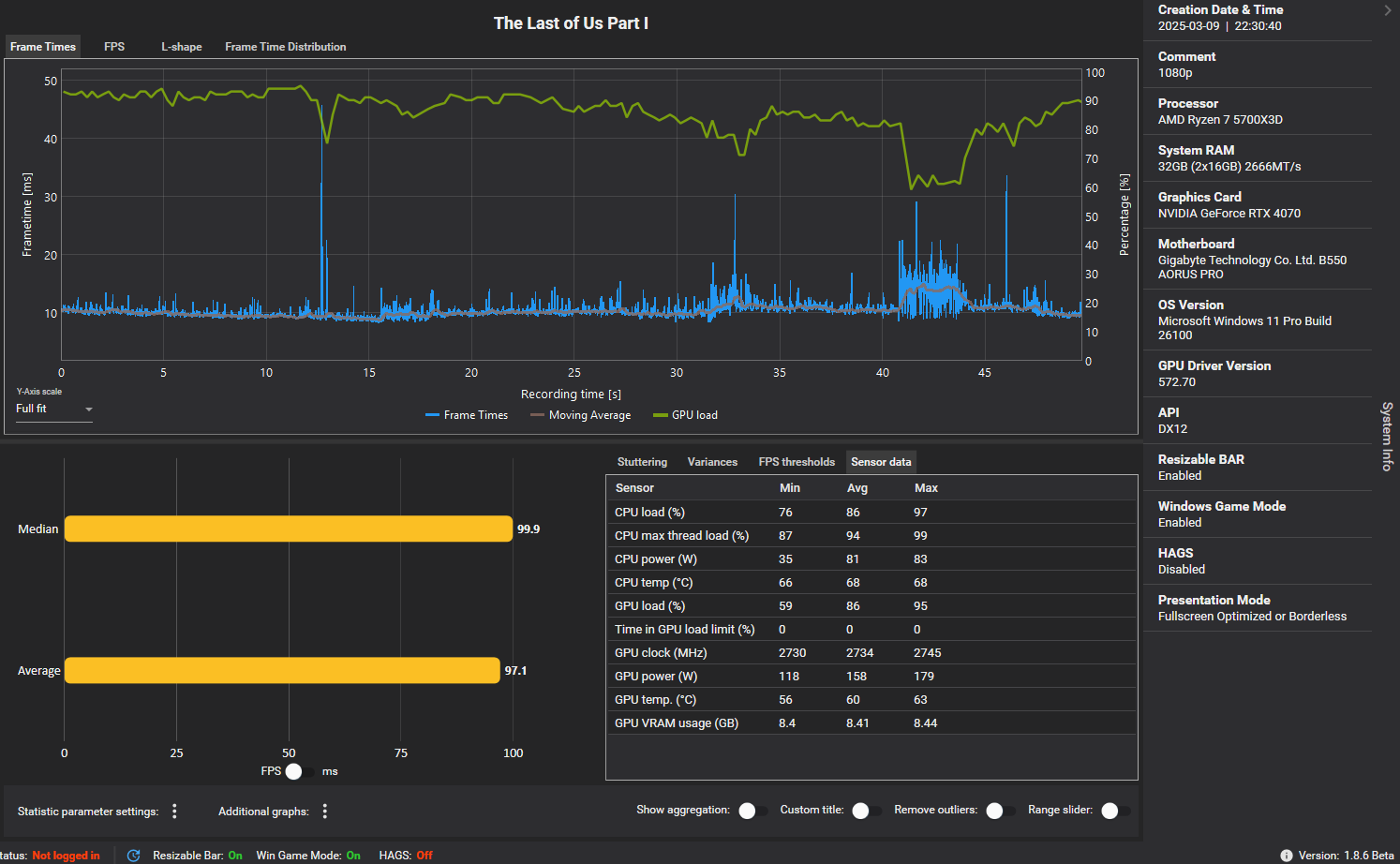Click the Min column header
Screen dimensions: 1400x864
790,488
